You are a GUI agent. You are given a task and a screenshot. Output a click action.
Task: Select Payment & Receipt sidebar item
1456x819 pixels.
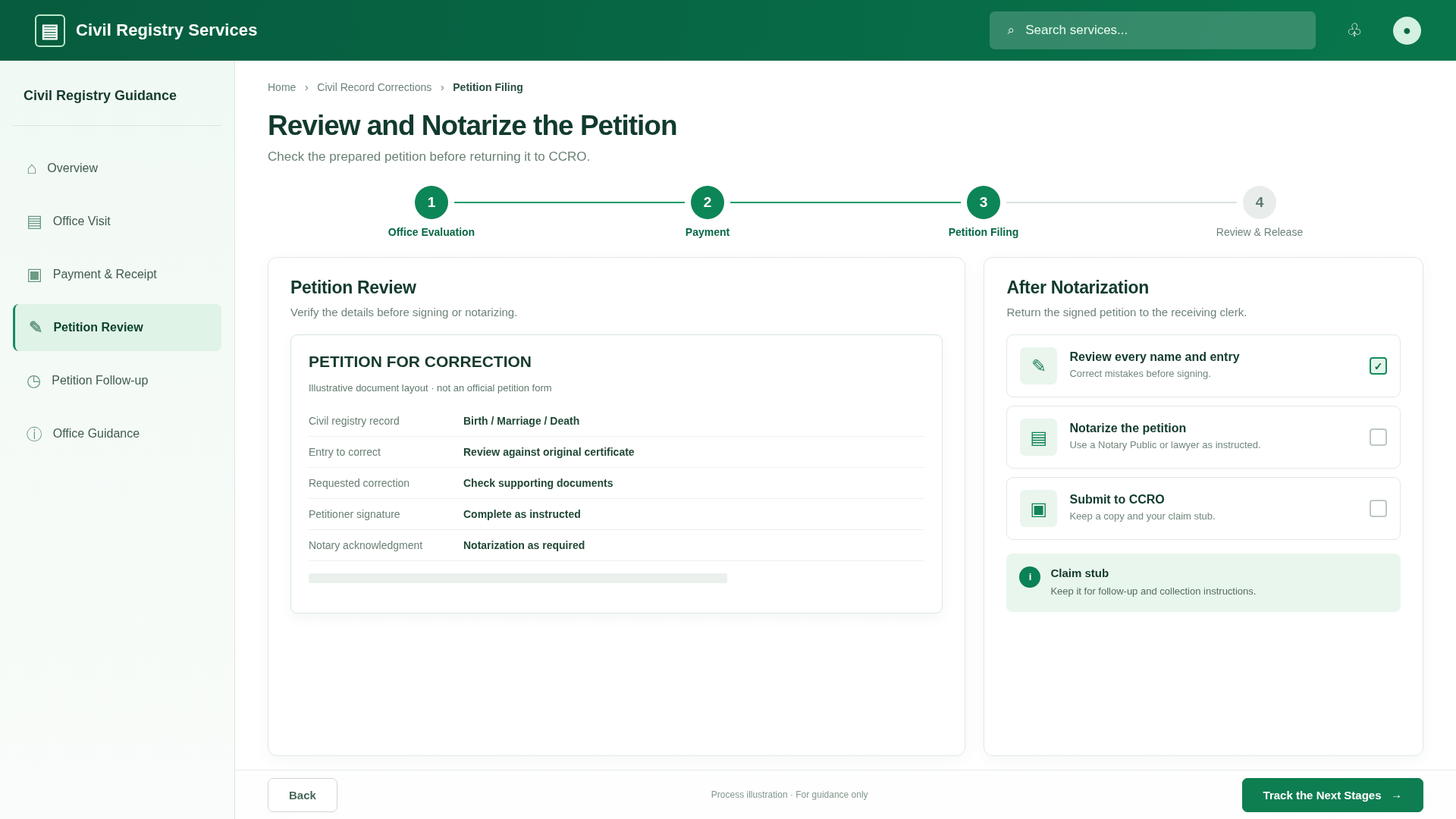pos(118,275)
